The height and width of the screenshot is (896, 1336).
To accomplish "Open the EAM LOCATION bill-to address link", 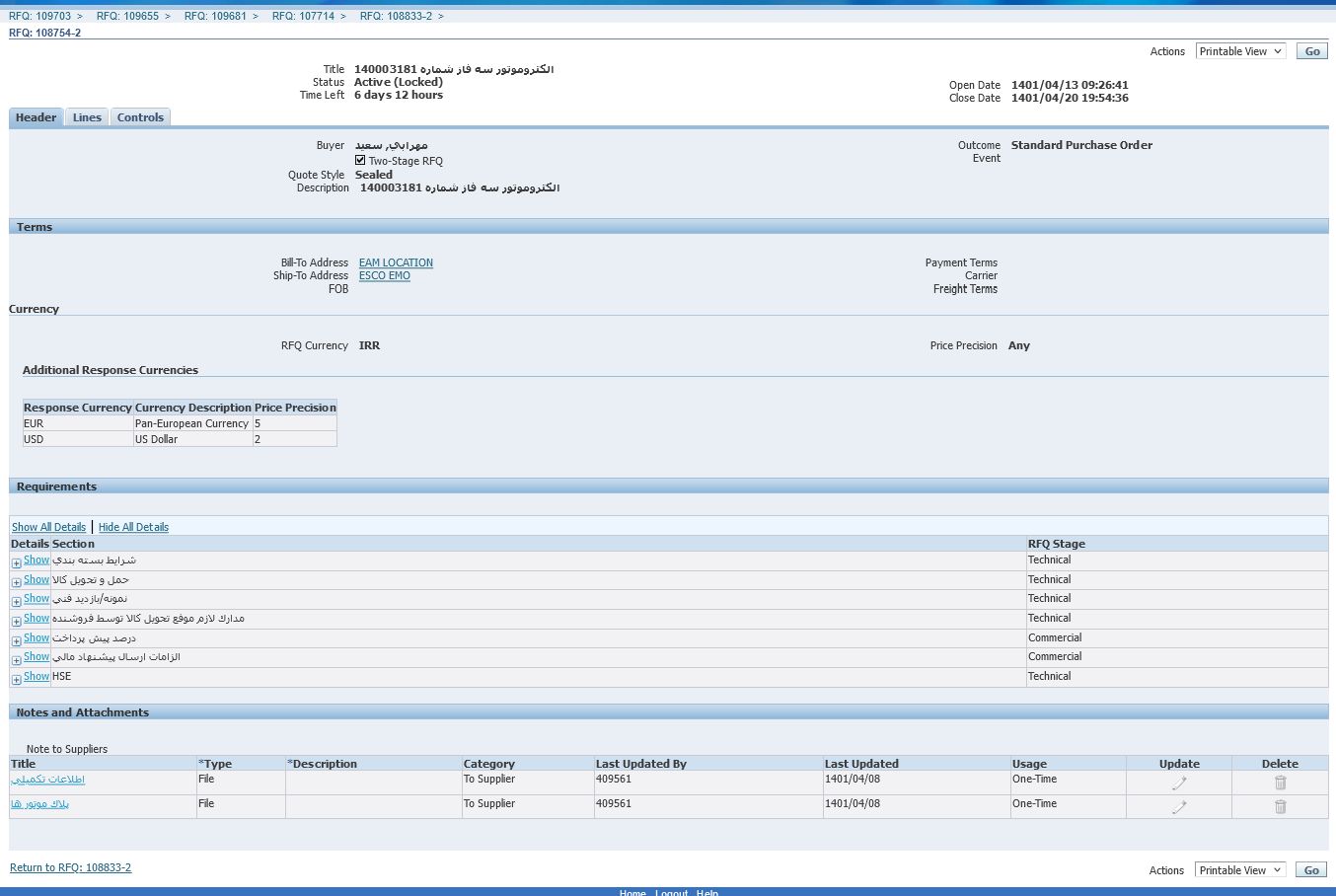I will point(396,262).
